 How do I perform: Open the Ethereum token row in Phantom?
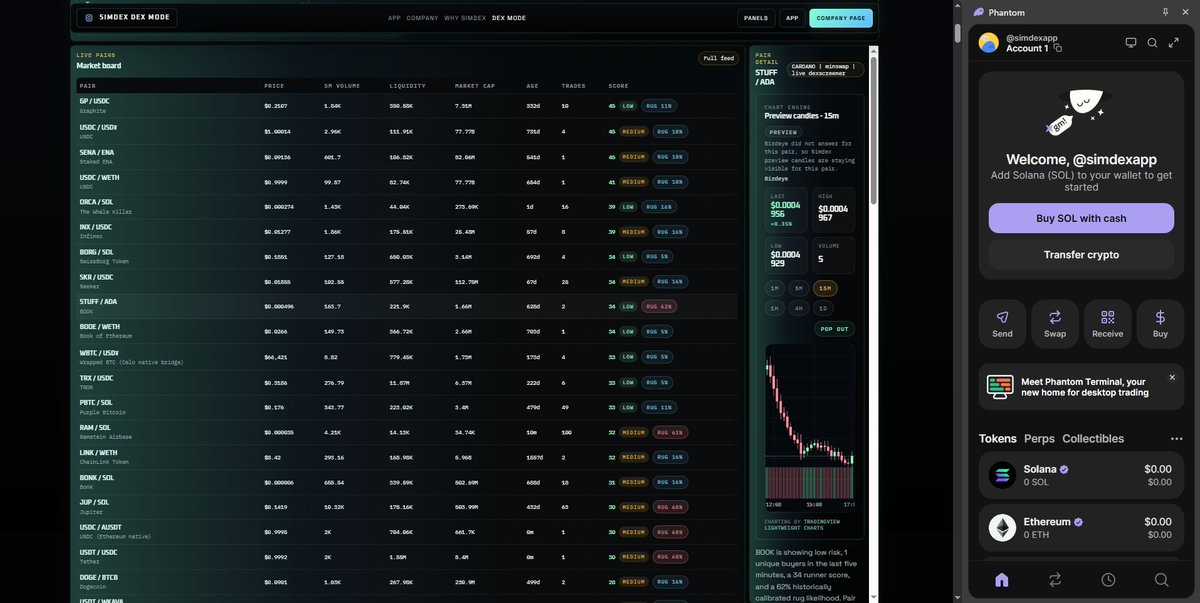(1081, 528)
